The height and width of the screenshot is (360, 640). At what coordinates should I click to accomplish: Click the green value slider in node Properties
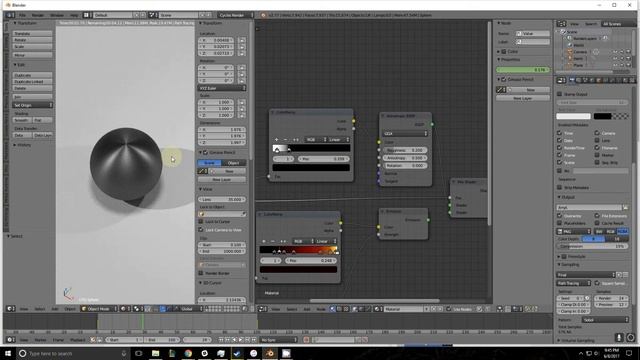coord(523,70)
